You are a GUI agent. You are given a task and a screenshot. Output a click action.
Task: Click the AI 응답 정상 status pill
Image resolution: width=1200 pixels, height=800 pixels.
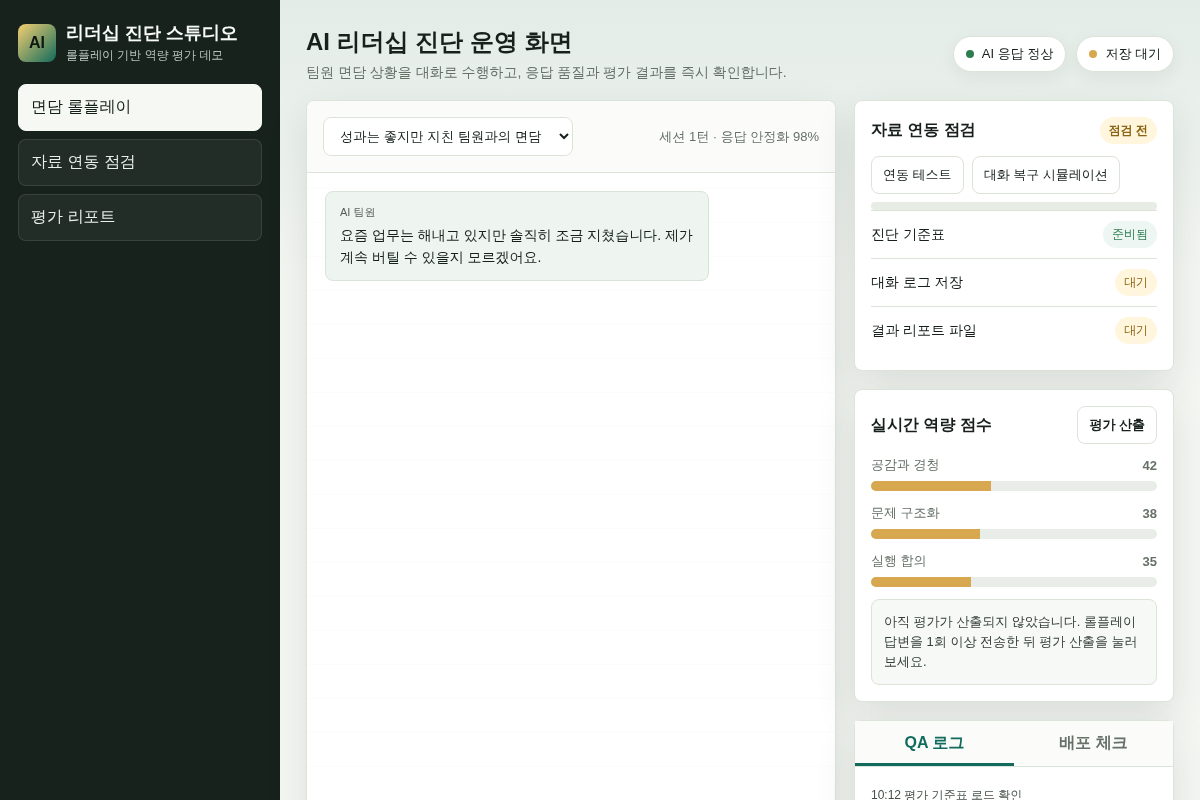[x=1009, y=54]
